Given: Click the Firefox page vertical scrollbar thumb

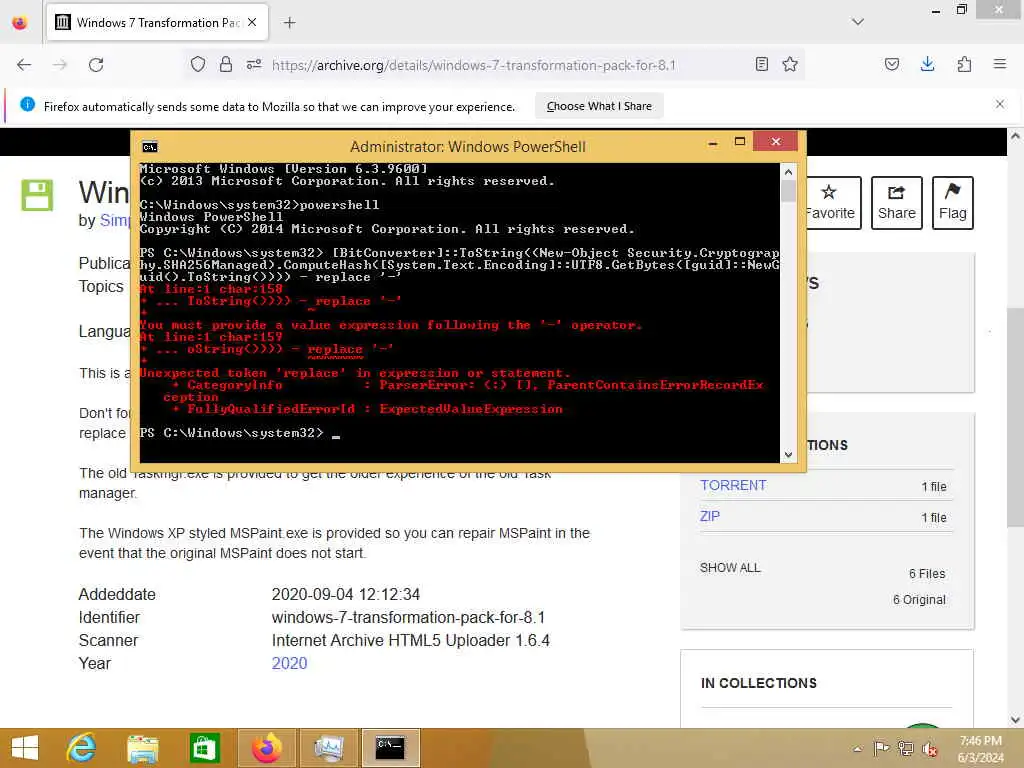Looking at the screenshot, I should (1015, 416).
